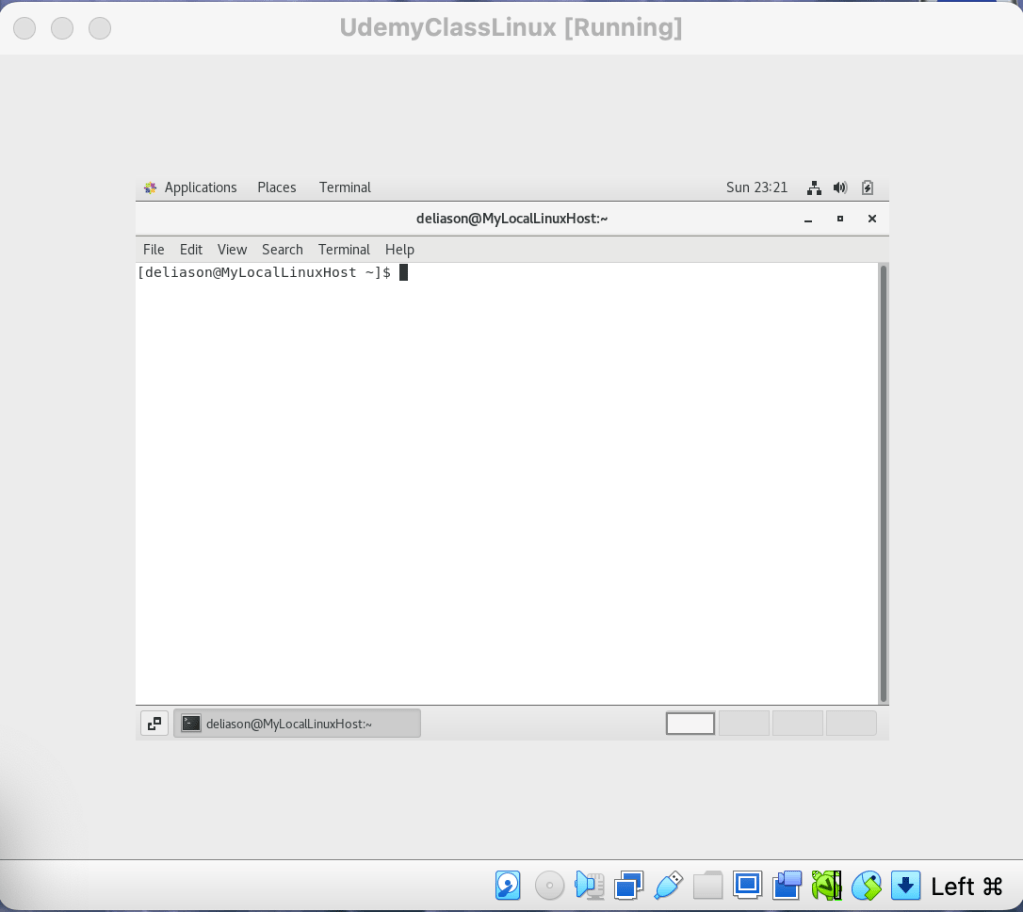1023x912 pixels.
Task: Click the USB devices status icon
Action: [x=668, y=885]
